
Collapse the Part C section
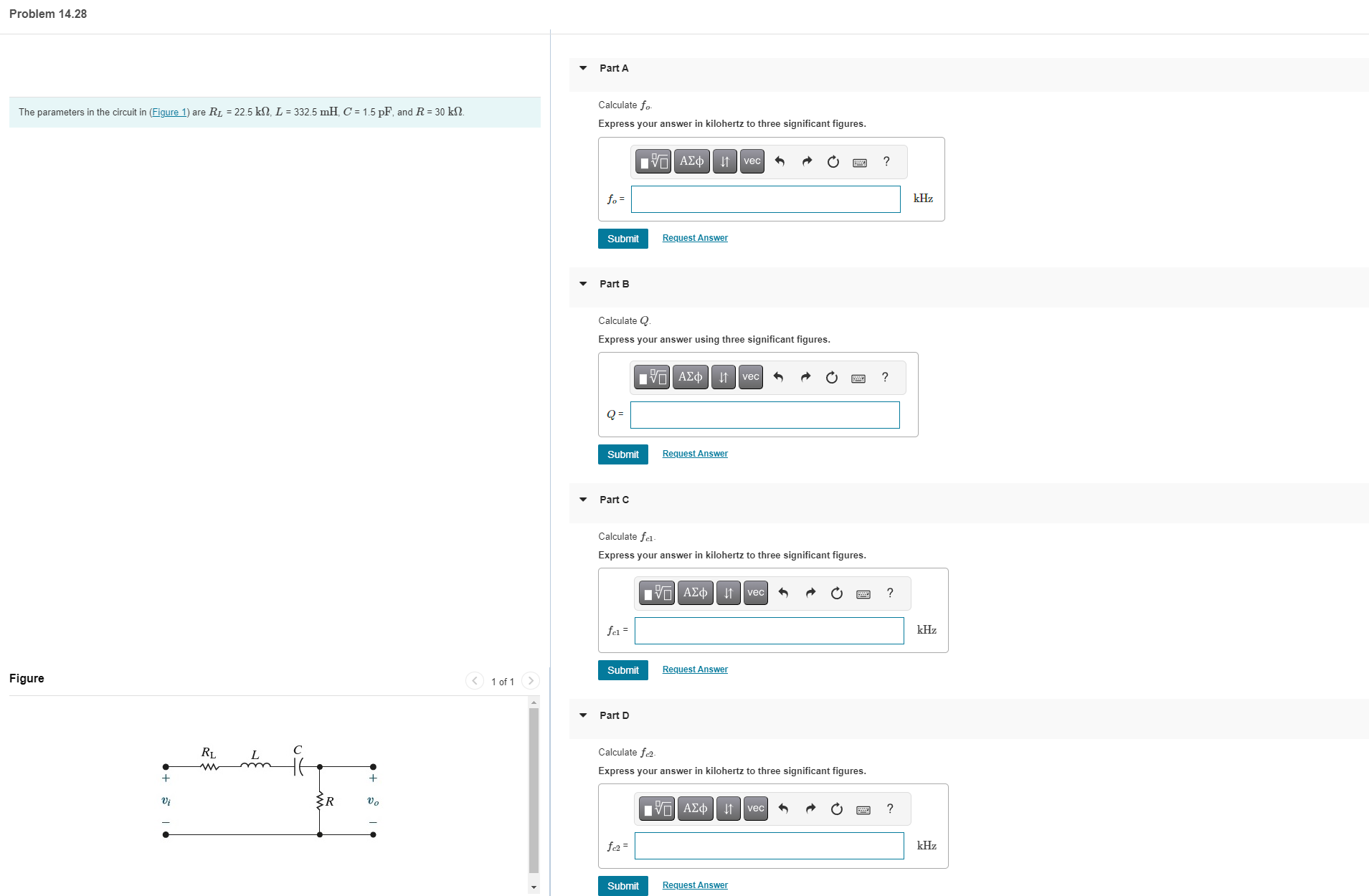(583, 500)
